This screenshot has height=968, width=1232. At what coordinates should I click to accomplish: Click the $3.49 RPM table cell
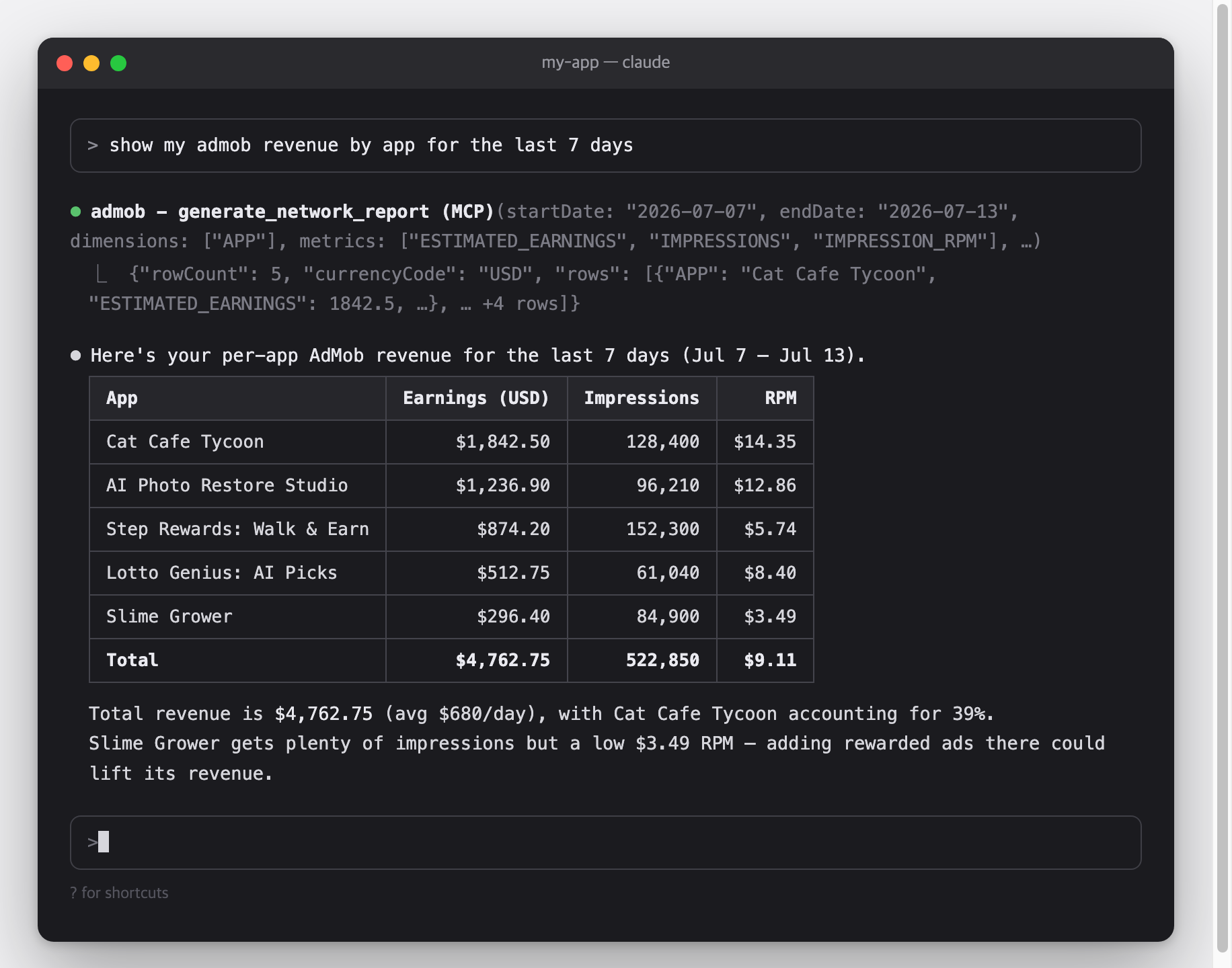pos(765,616)
